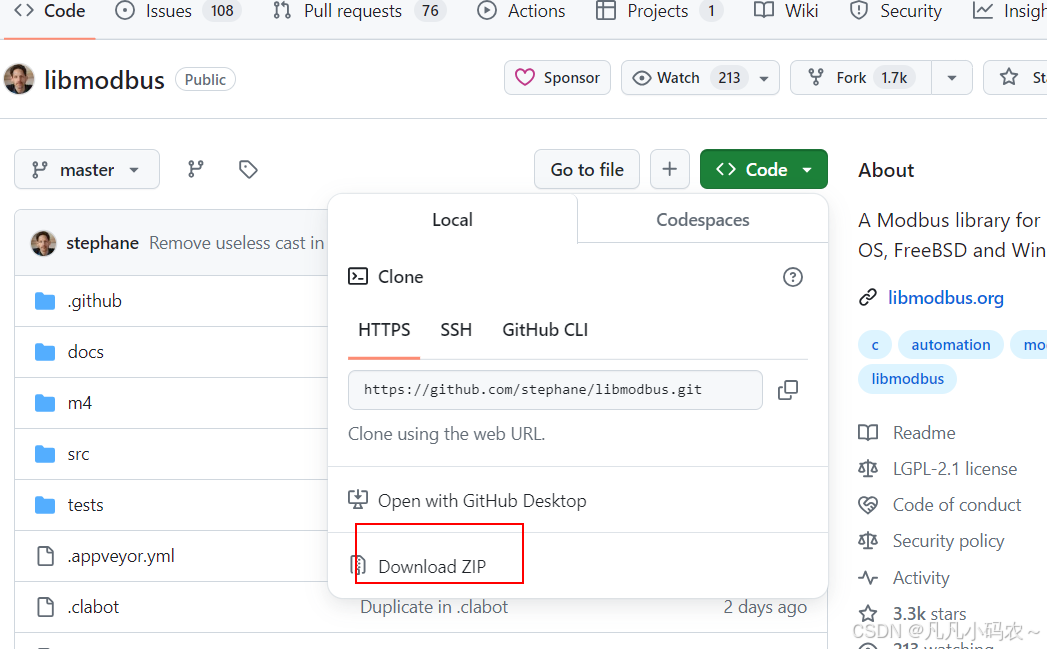Select the HTTPS clone option
Viewport: 1047px width, 649px height.
pos(384,330)
